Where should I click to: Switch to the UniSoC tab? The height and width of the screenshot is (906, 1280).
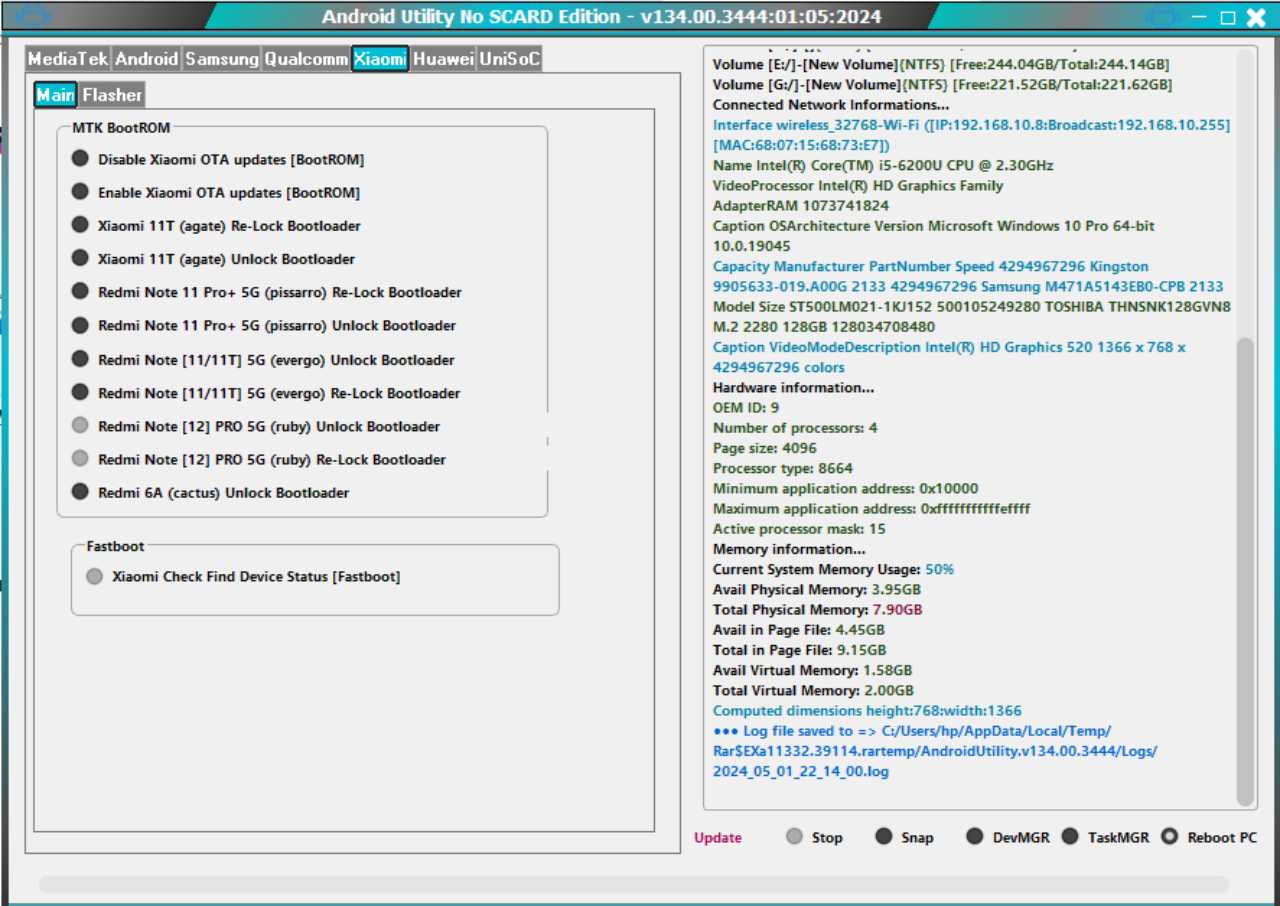click(x=510, y=59)
